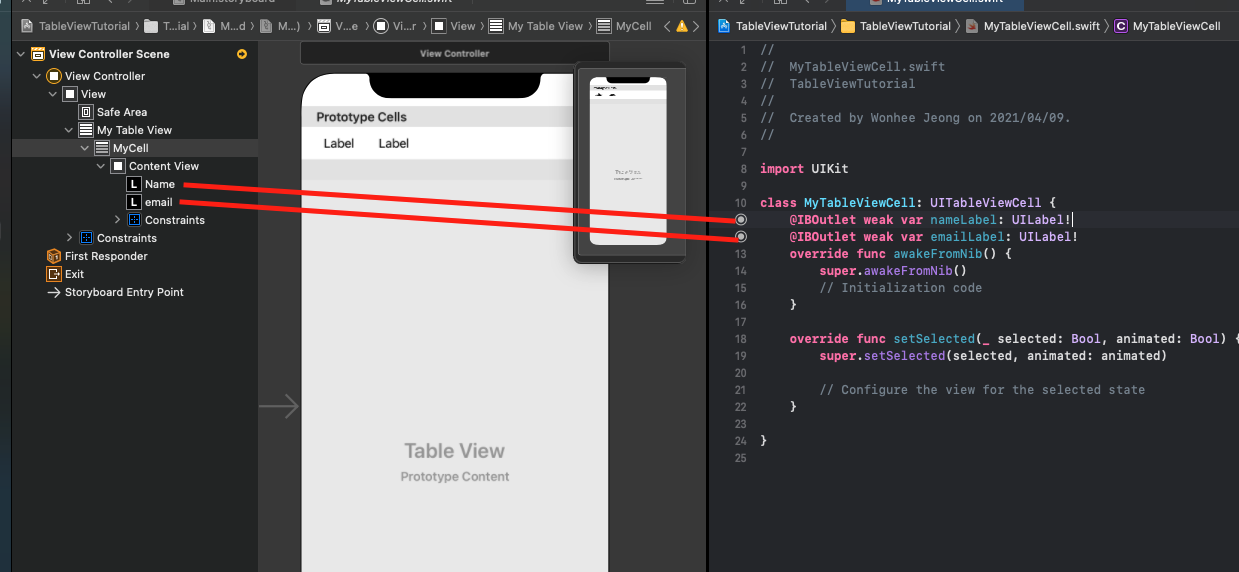Screen dimensions: 1239x572
Task: Select View Controller row in outline
Action: 135,76
